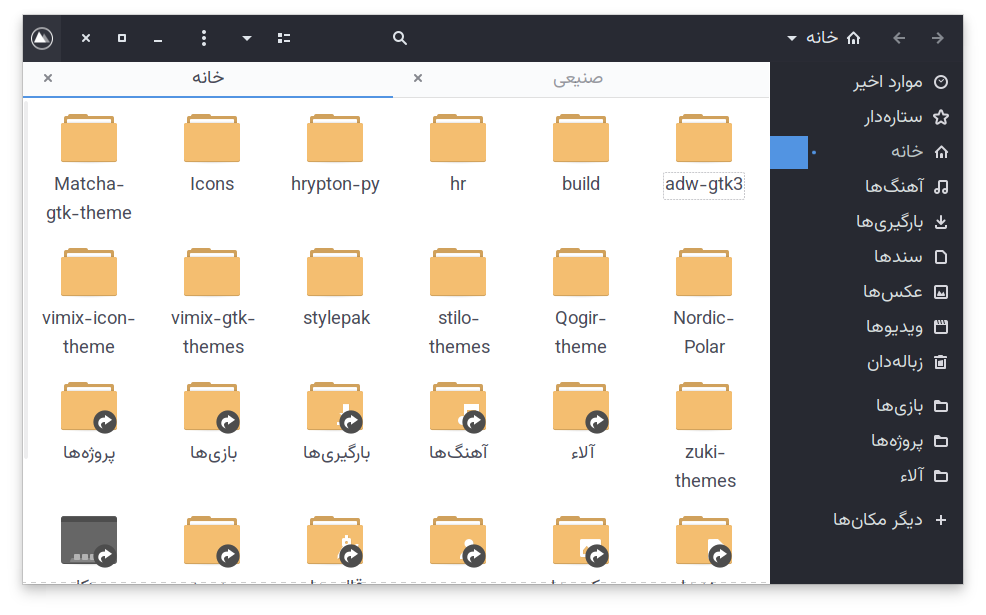986x615 pixels.
Task: Navigate forward using the forward arrow
Action: click(938, 37)
